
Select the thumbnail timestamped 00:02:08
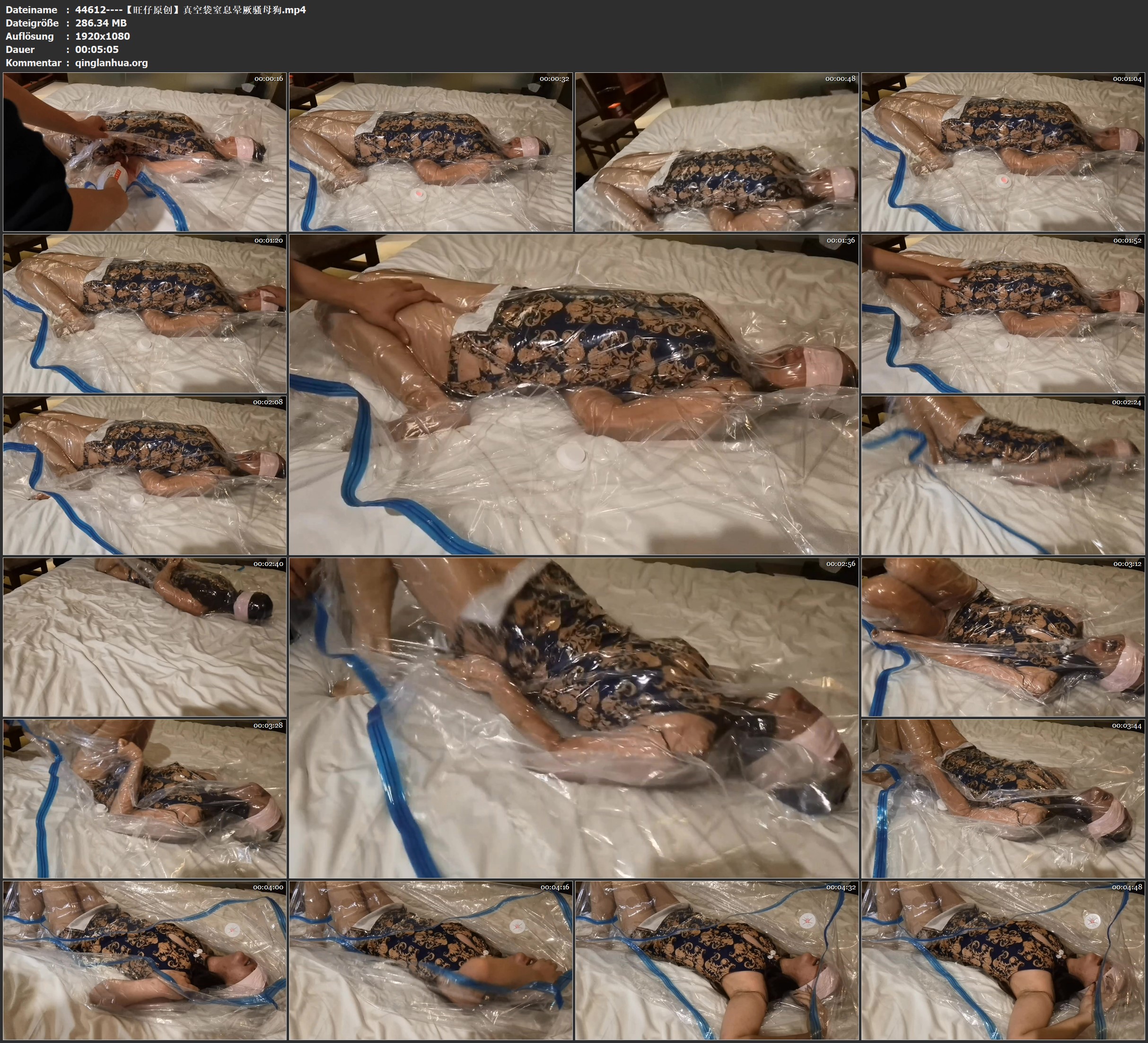[x=145, y=475]
